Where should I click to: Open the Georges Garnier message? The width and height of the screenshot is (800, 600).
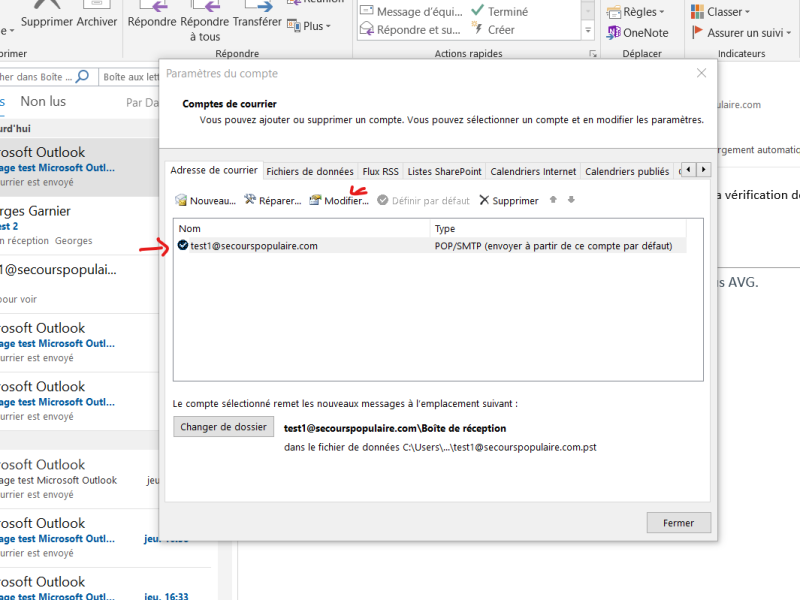coord(79,226)
